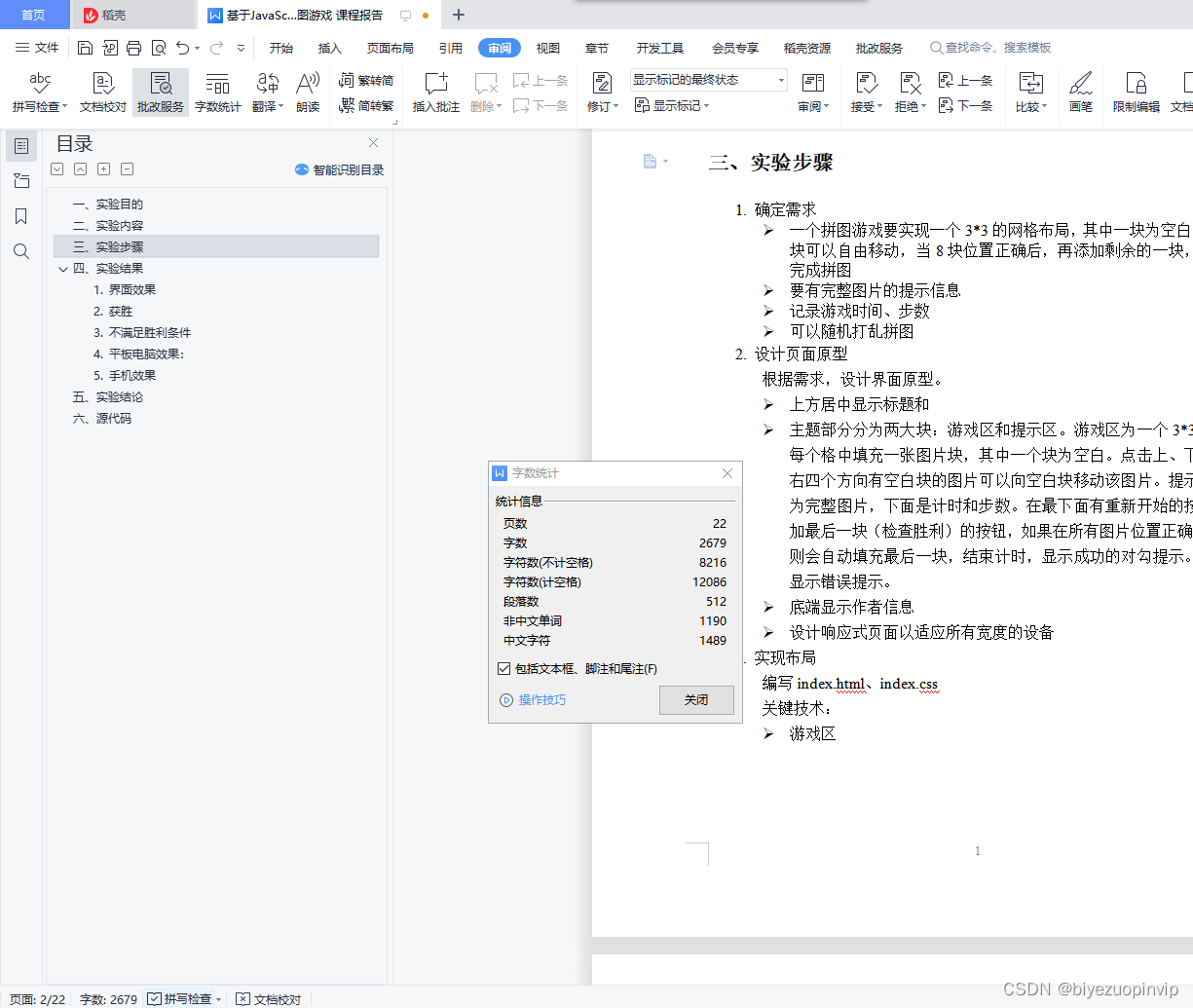This screenshot has height=1008, width=1193.
Task: Collapse the 四、实验结果 outline entry
Action: [x=62, y=268]
